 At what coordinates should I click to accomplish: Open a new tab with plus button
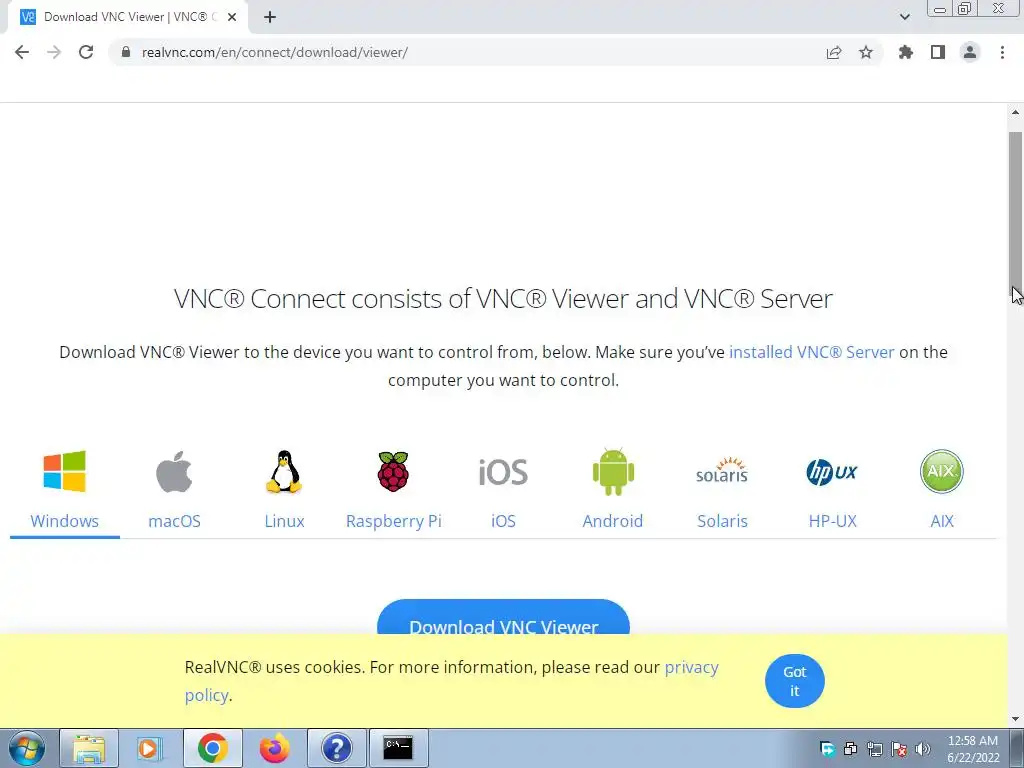[x=270, y=17]
